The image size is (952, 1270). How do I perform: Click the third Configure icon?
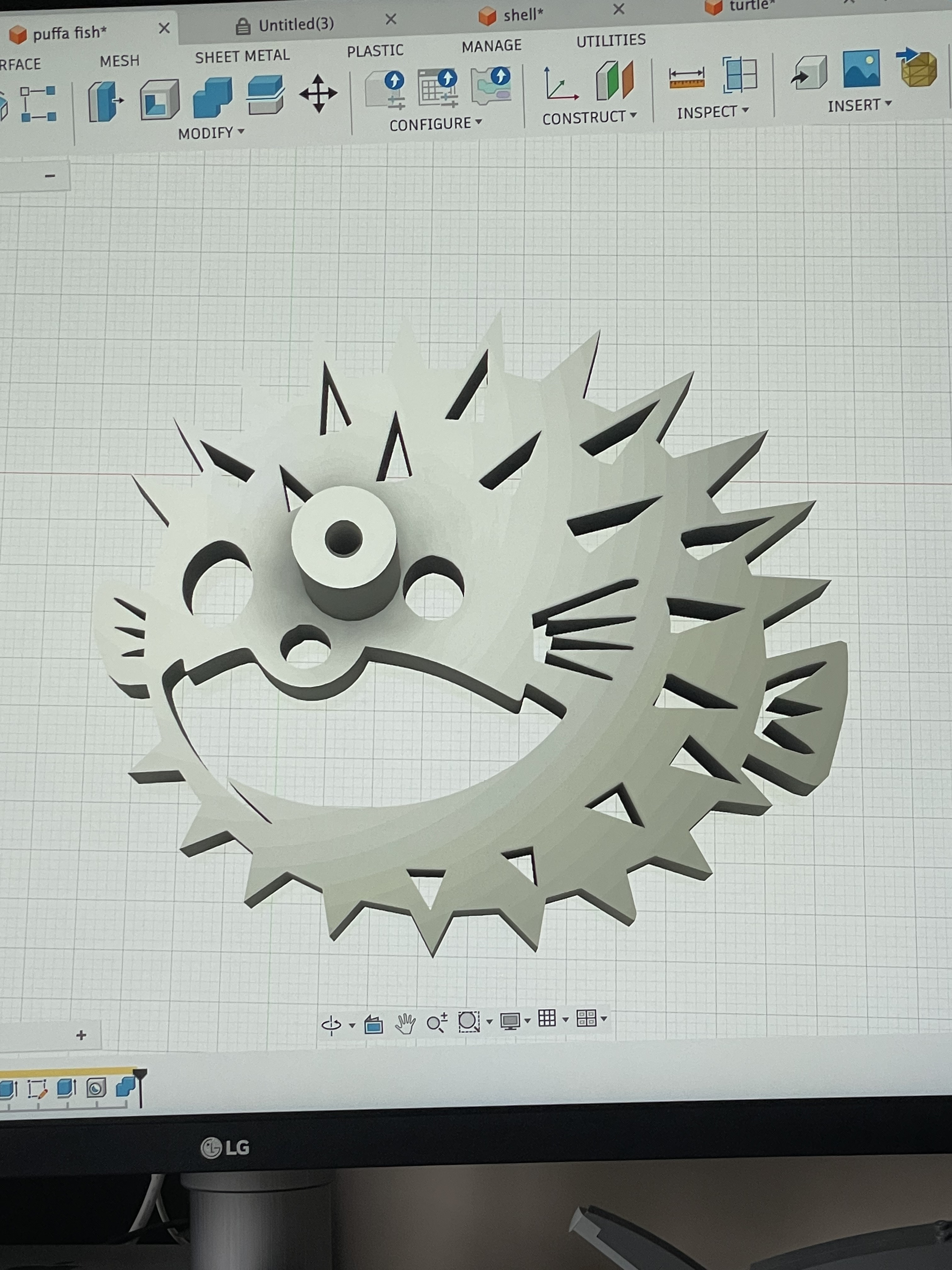[x=491, y=86]
